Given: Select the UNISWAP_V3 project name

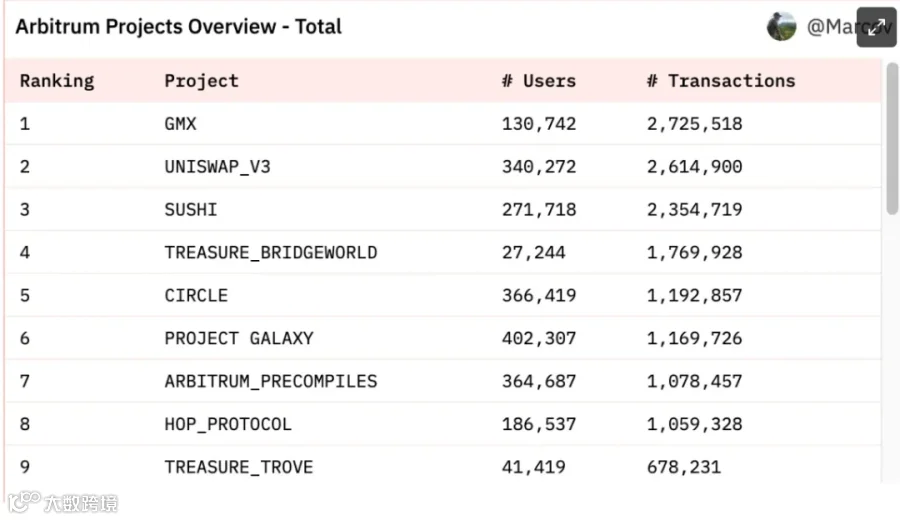Looking at the screenshot, I should click(x=217, y=167).
